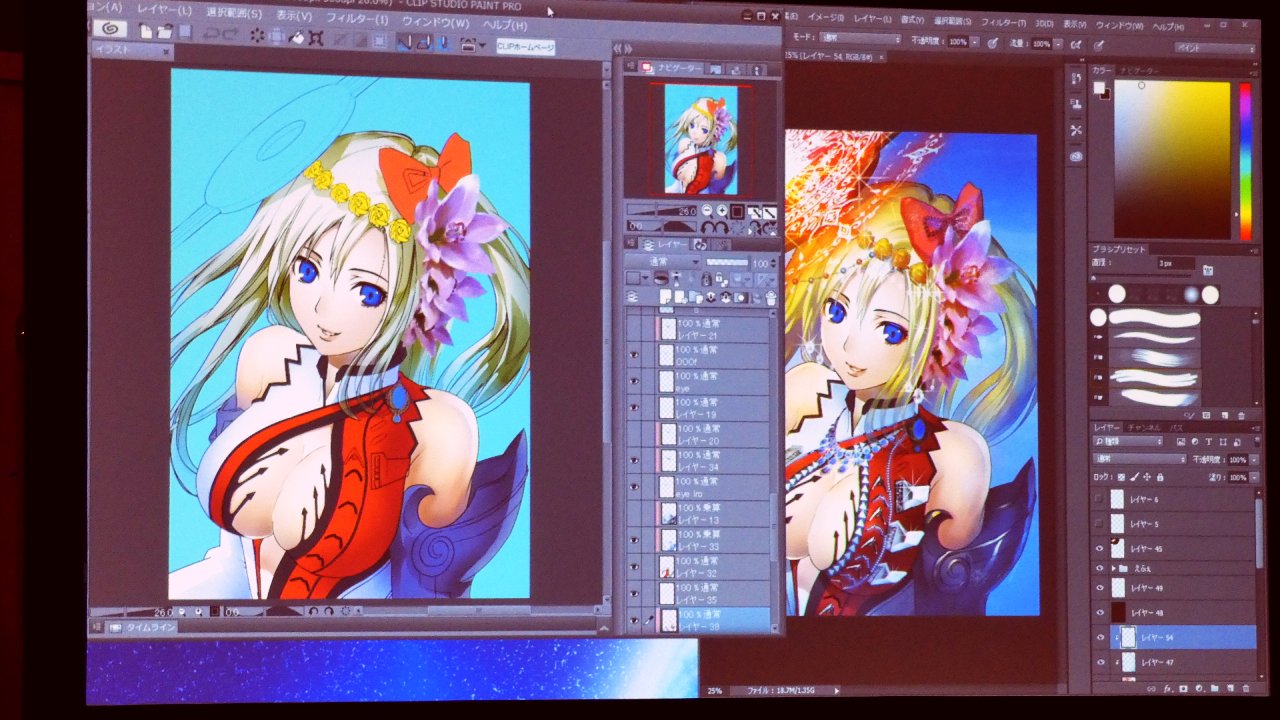Open the ウィンドウ(W) menu in Clip Studio
This screenshot has height=720, width=1280.
(435, 22)
